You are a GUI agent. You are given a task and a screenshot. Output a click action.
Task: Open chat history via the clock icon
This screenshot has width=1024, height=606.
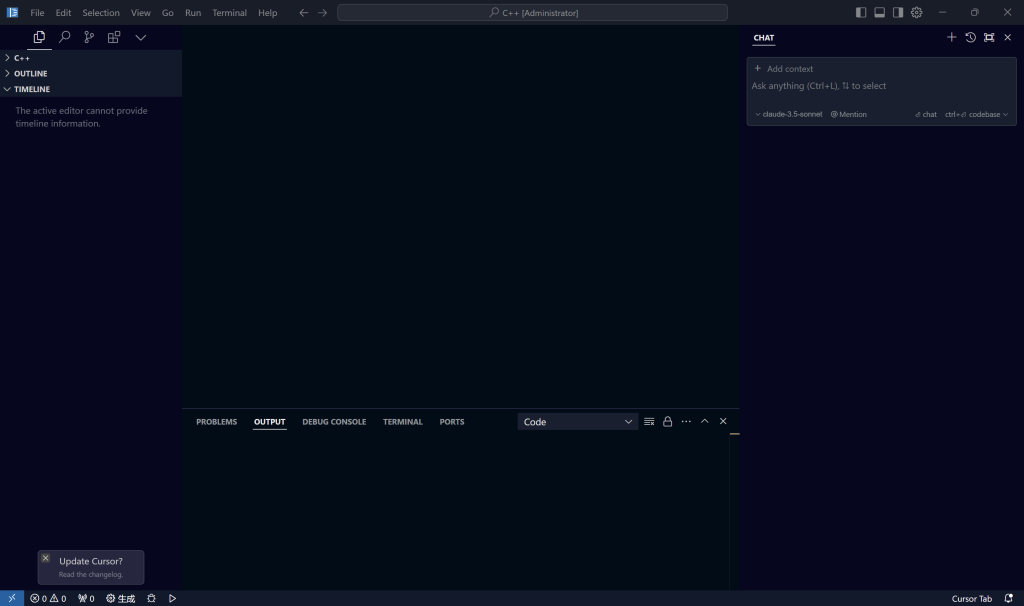[969, 37]
